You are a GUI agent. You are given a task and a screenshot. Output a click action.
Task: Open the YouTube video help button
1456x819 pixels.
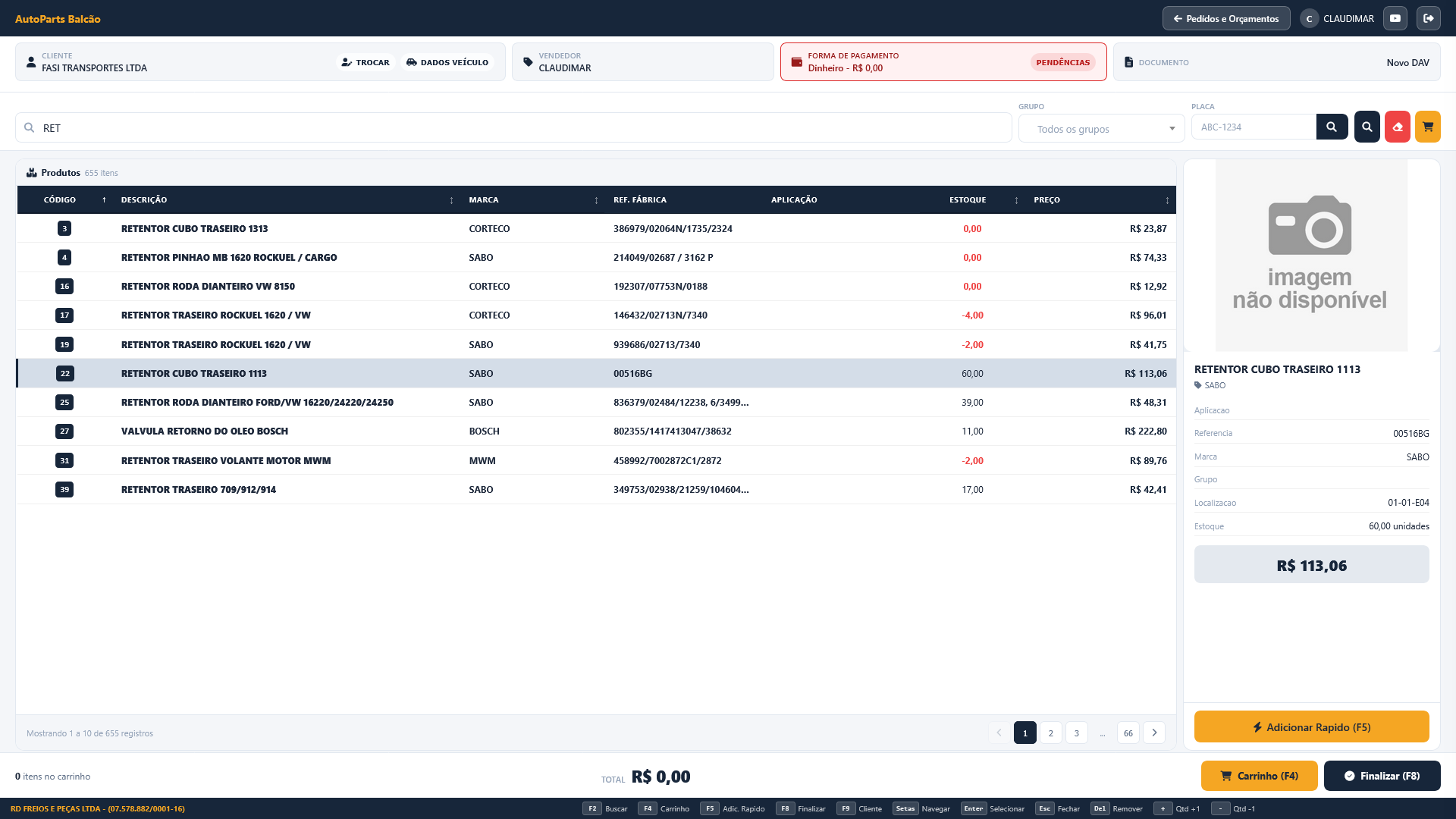point(1395,18)
